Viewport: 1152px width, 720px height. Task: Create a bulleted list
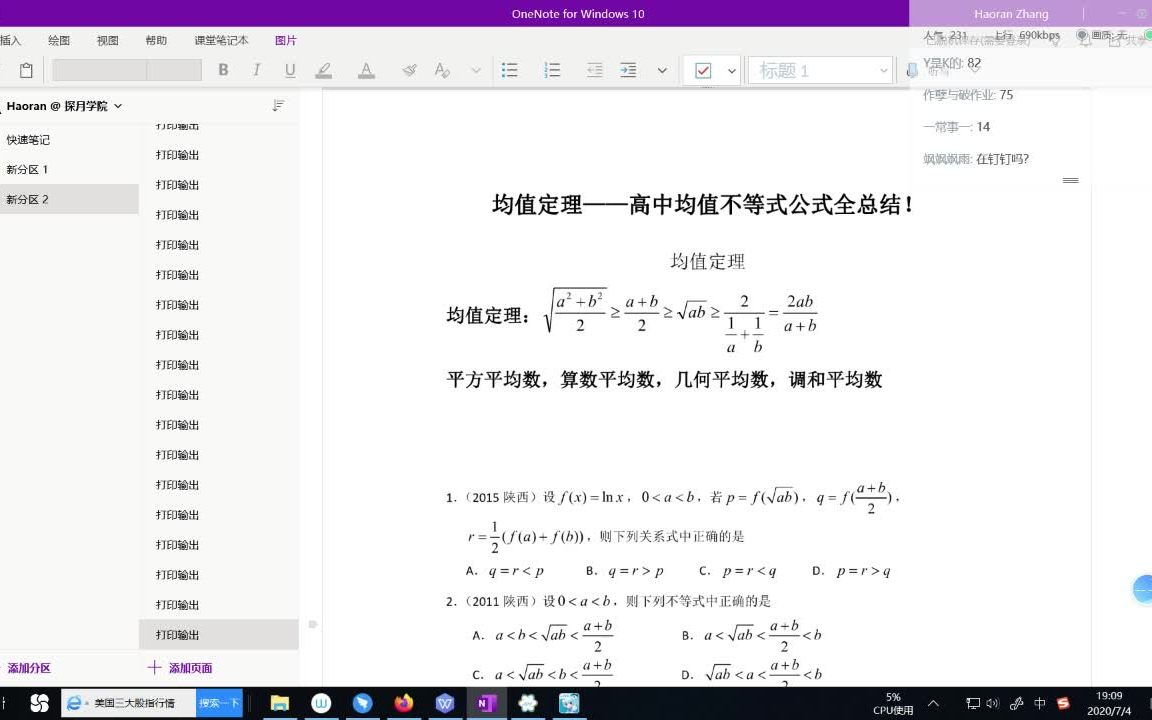(509, 70)
